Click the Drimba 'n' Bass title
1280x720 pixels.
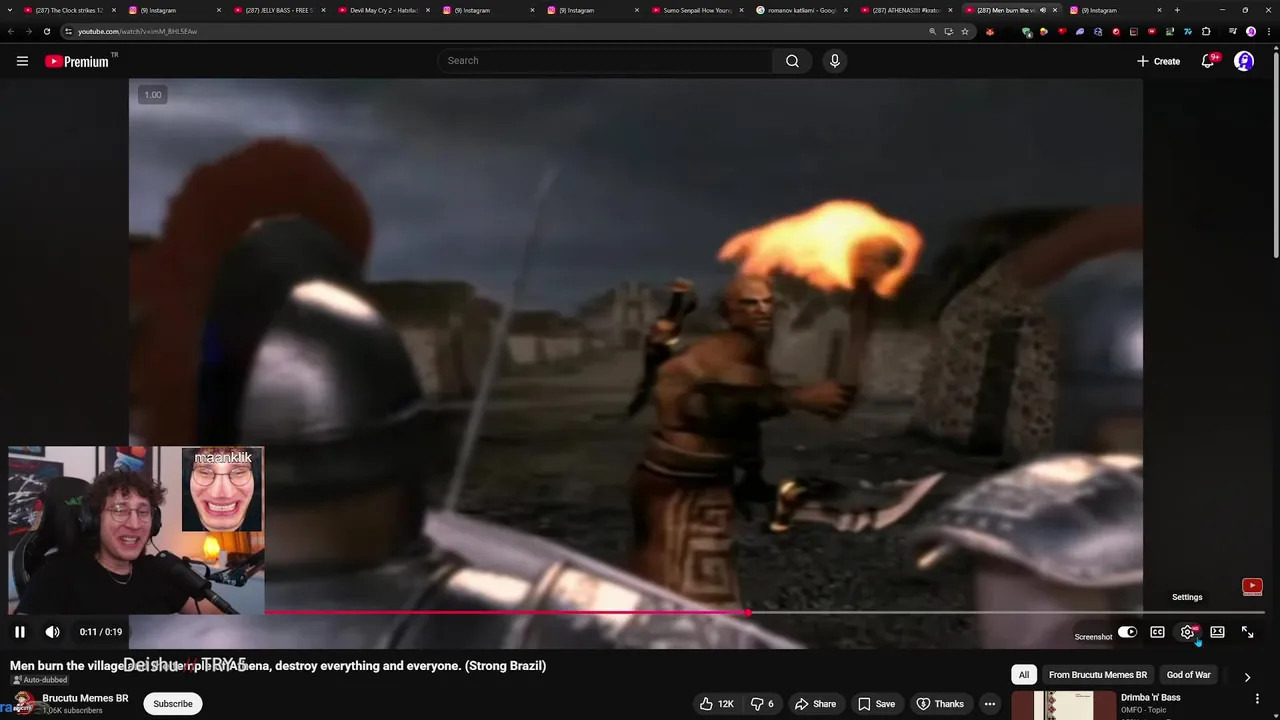[x=1150, y=697]
